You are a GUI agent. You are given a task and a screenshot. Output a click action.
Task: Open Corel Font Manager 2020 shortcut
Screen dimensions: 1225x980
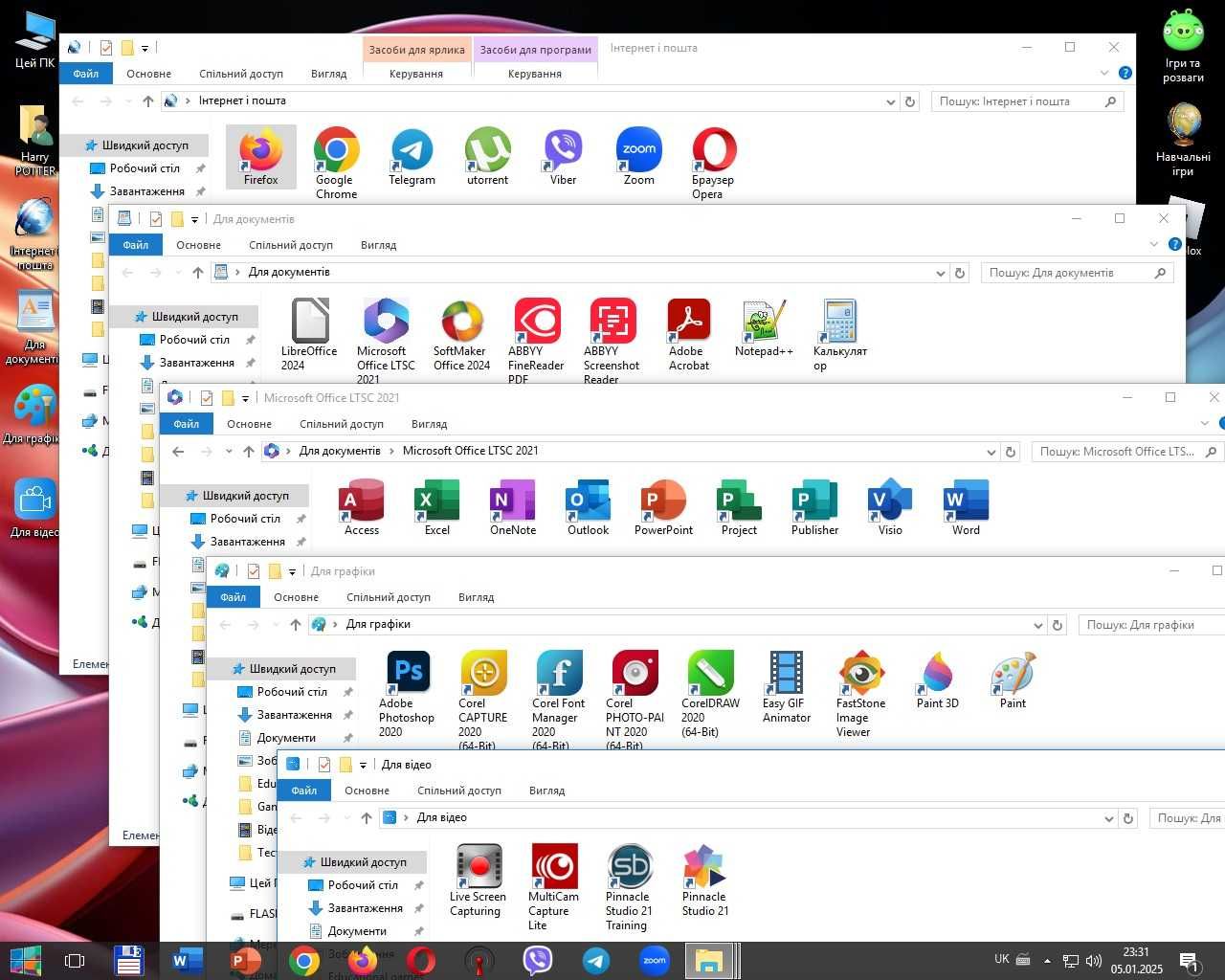tap(559, 699)
